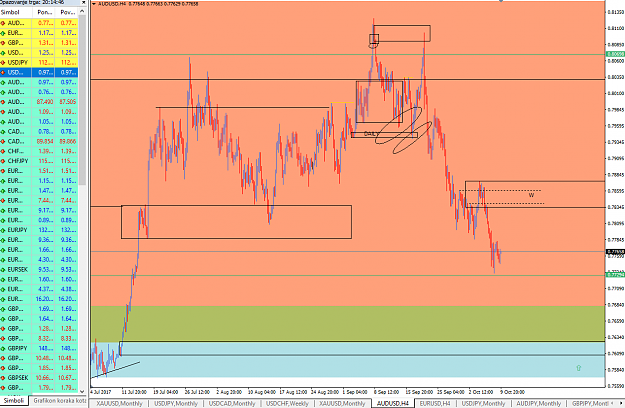Switch to the USDCHF,Weekly chart tab

tap(287, 404)
